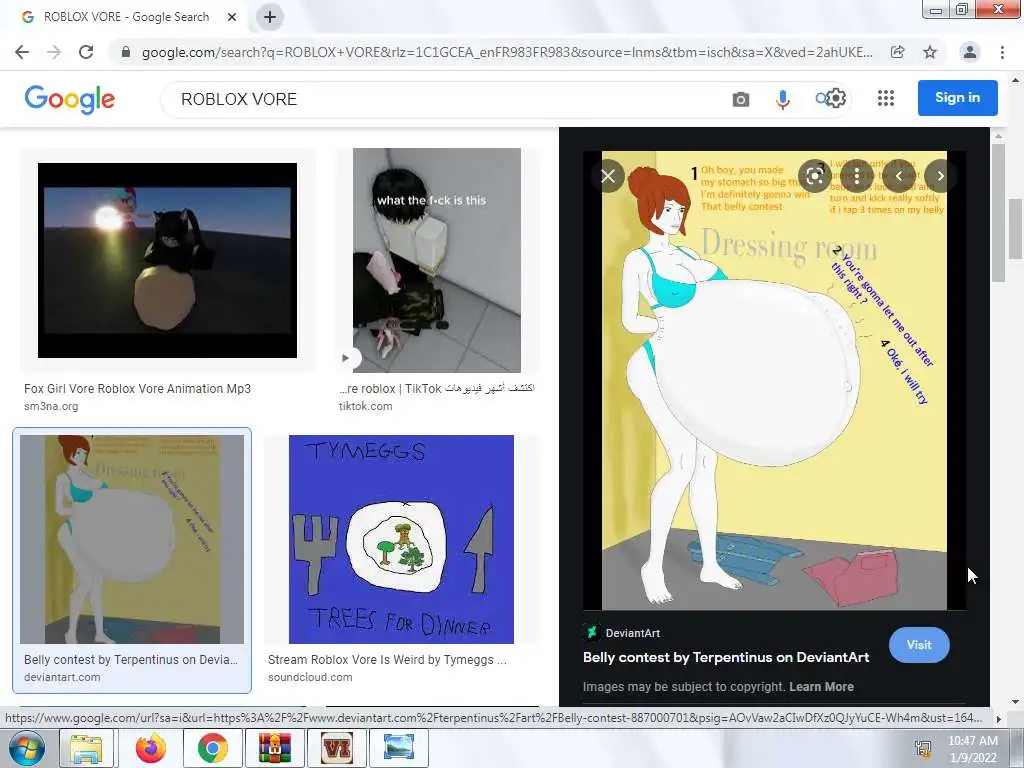Search by image with camera icon
The image size is (1024, 768).
tap(741, 99)
